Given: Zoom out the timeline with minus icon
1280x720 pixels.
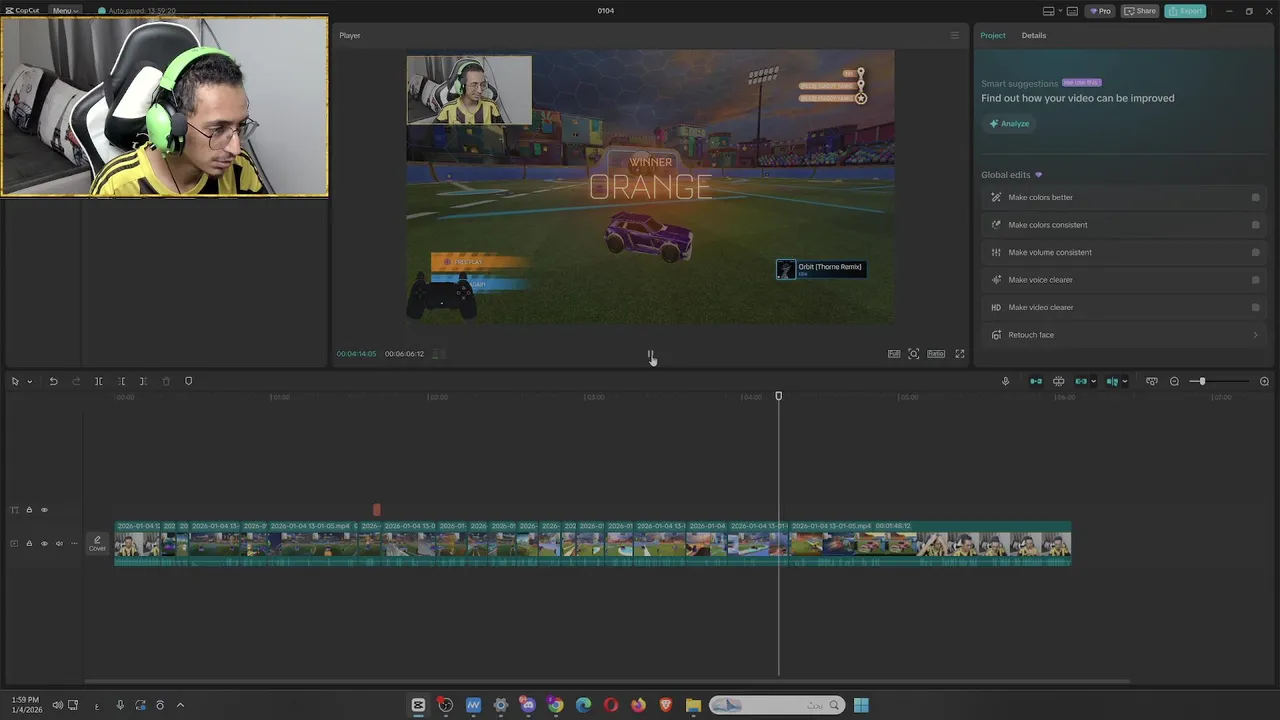Looking at the screenshot, I should click(x=1174, y=381).
